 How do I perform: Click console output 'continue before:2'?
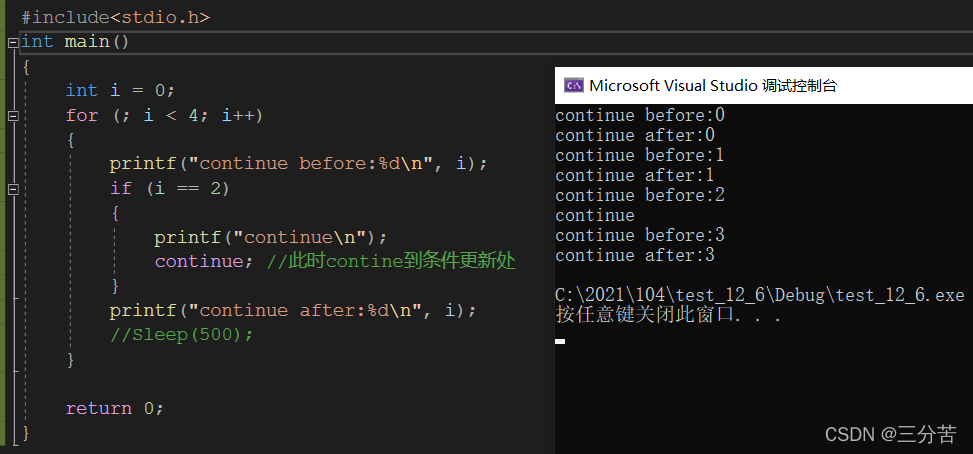(x=640, y=195)
